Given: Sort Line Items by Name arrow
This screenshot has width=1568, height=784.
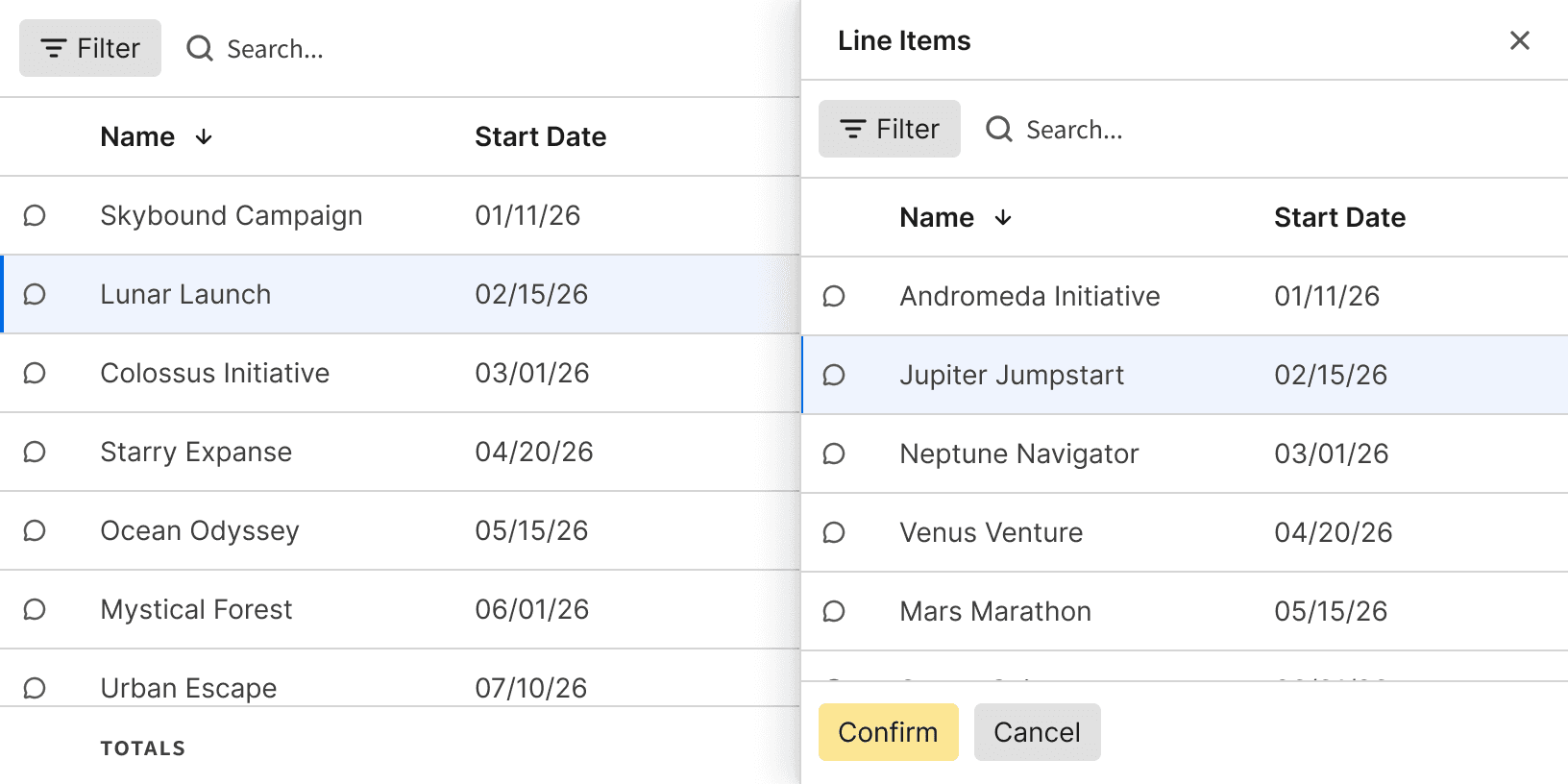Looking at the screenshot, I should (x=1003, y=218).
